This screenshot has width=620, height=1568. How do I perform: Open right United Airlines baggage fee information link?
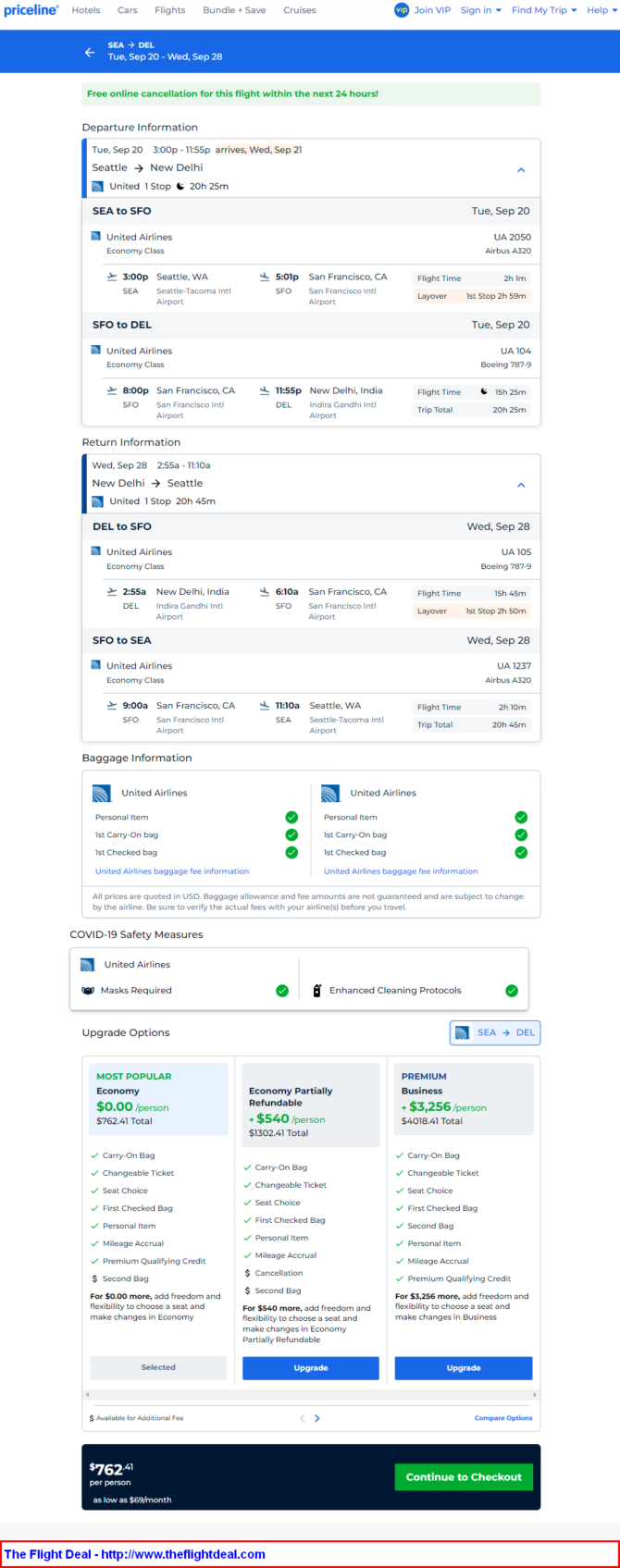click(401, 870)
